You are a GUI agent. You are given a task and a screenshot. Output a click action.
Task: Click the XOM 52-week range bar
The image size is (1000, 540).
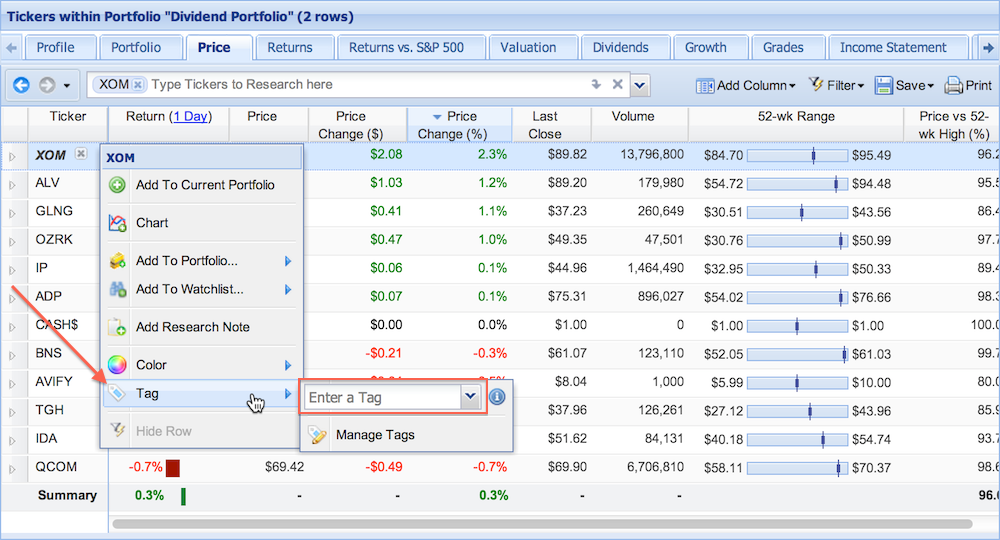click(797, 156)
